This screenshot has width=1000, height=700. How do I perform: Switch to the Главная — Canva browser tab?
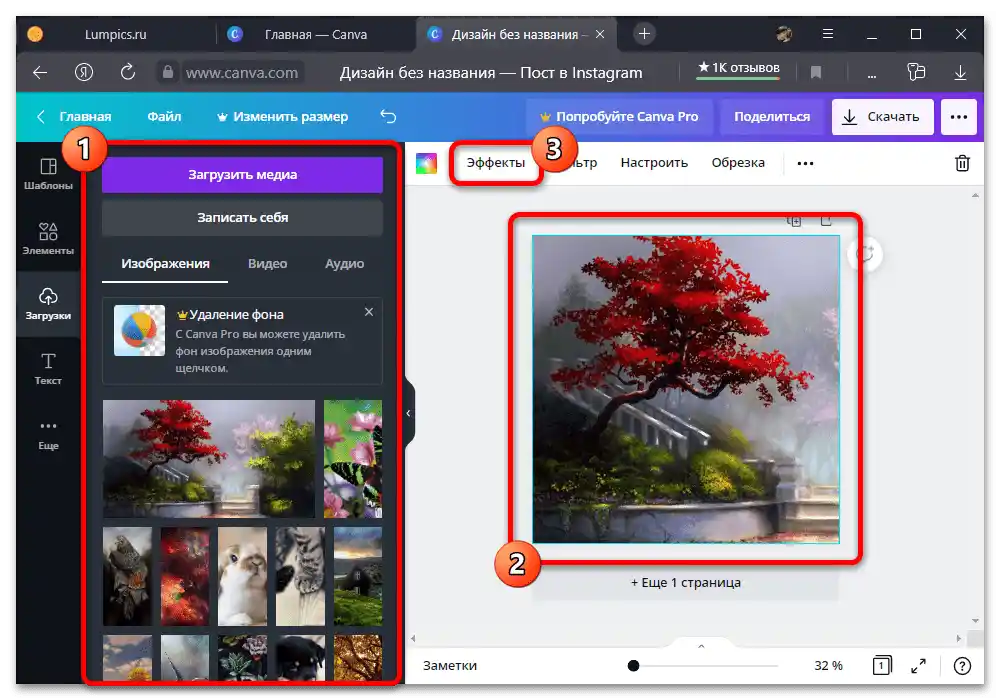316,34
